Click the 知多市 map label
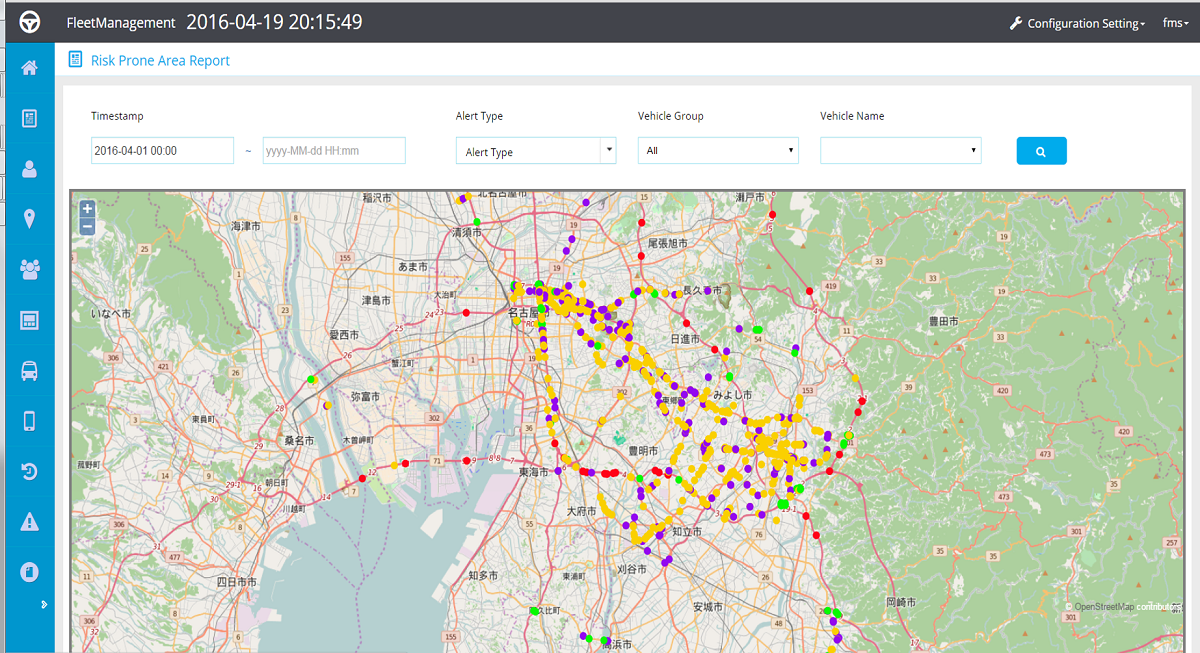The image size is (1200, 653). 484,575
